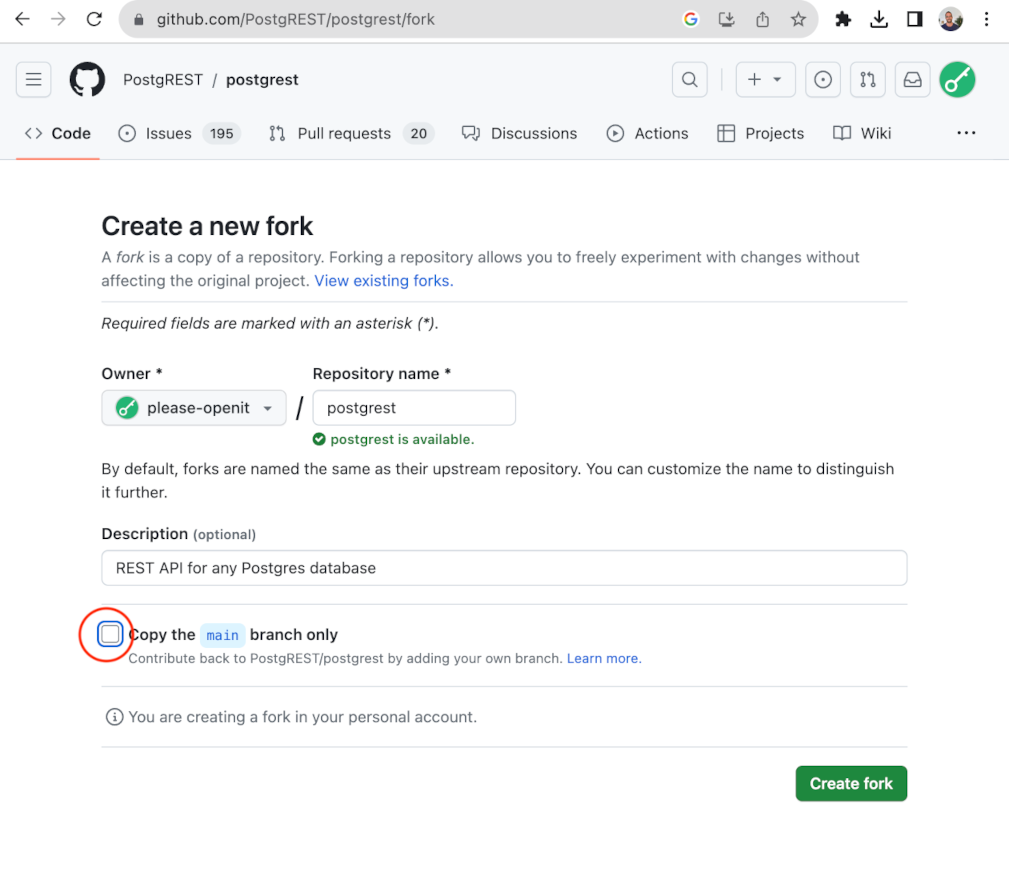Show more repository tabs via ellipsis
The width and height of the screenshot is (1009, 896).
coord(966,133)
